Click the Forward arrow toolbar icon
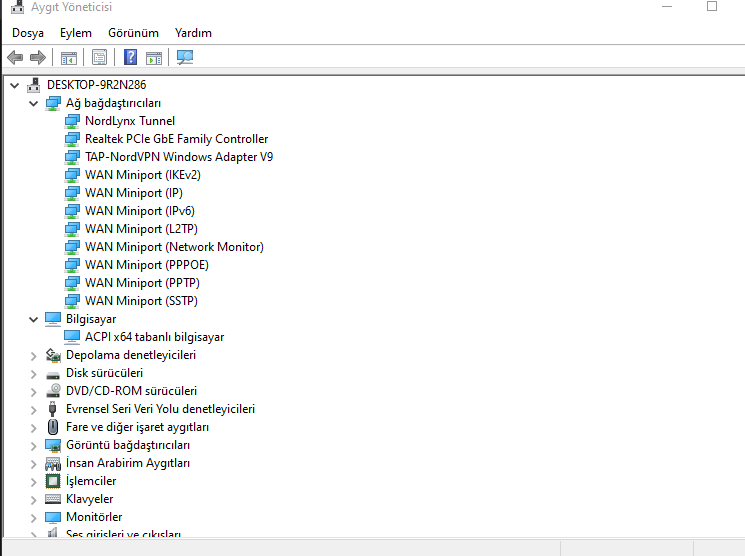745x556 pixels. coord(38,58)
